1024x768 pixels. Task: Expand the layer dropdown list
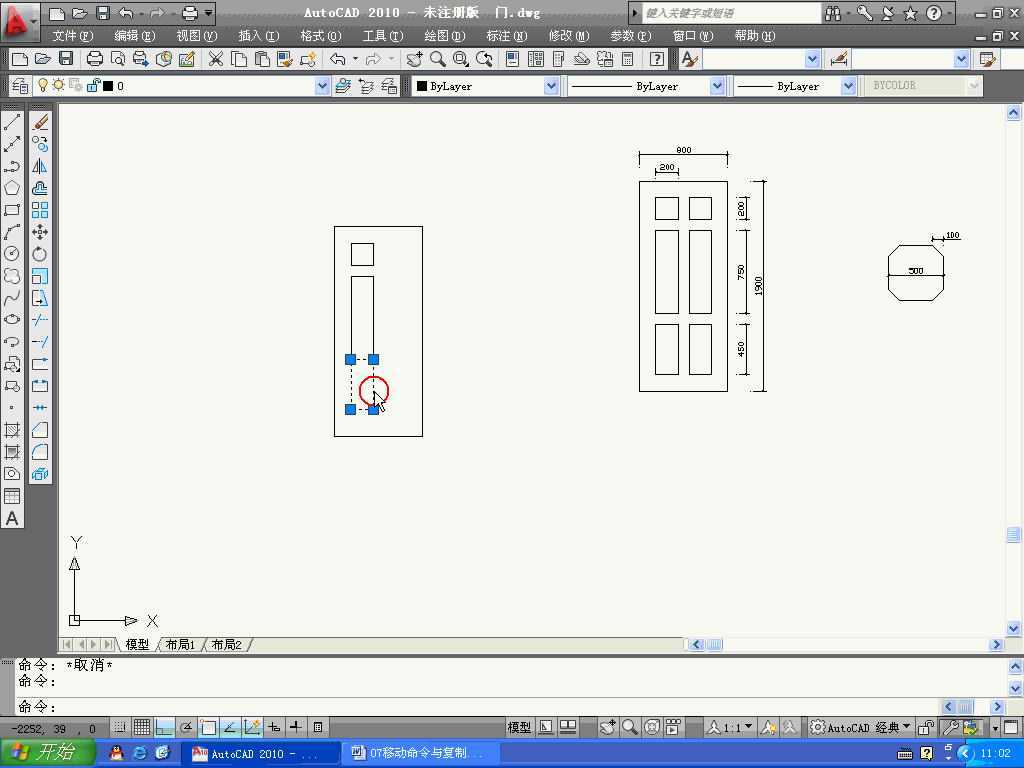click(321, 86)
